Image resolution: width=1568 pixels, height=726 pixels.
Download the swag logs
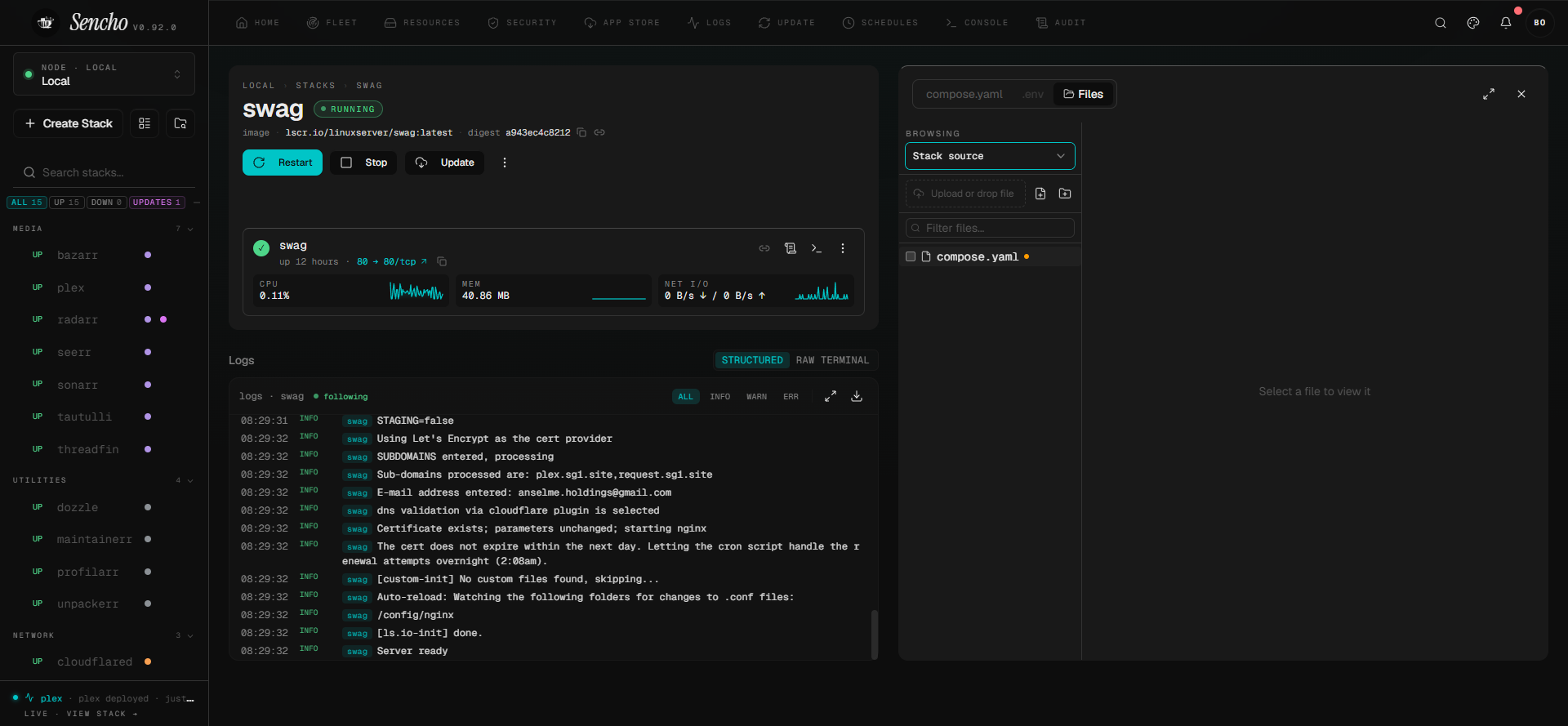857,396
